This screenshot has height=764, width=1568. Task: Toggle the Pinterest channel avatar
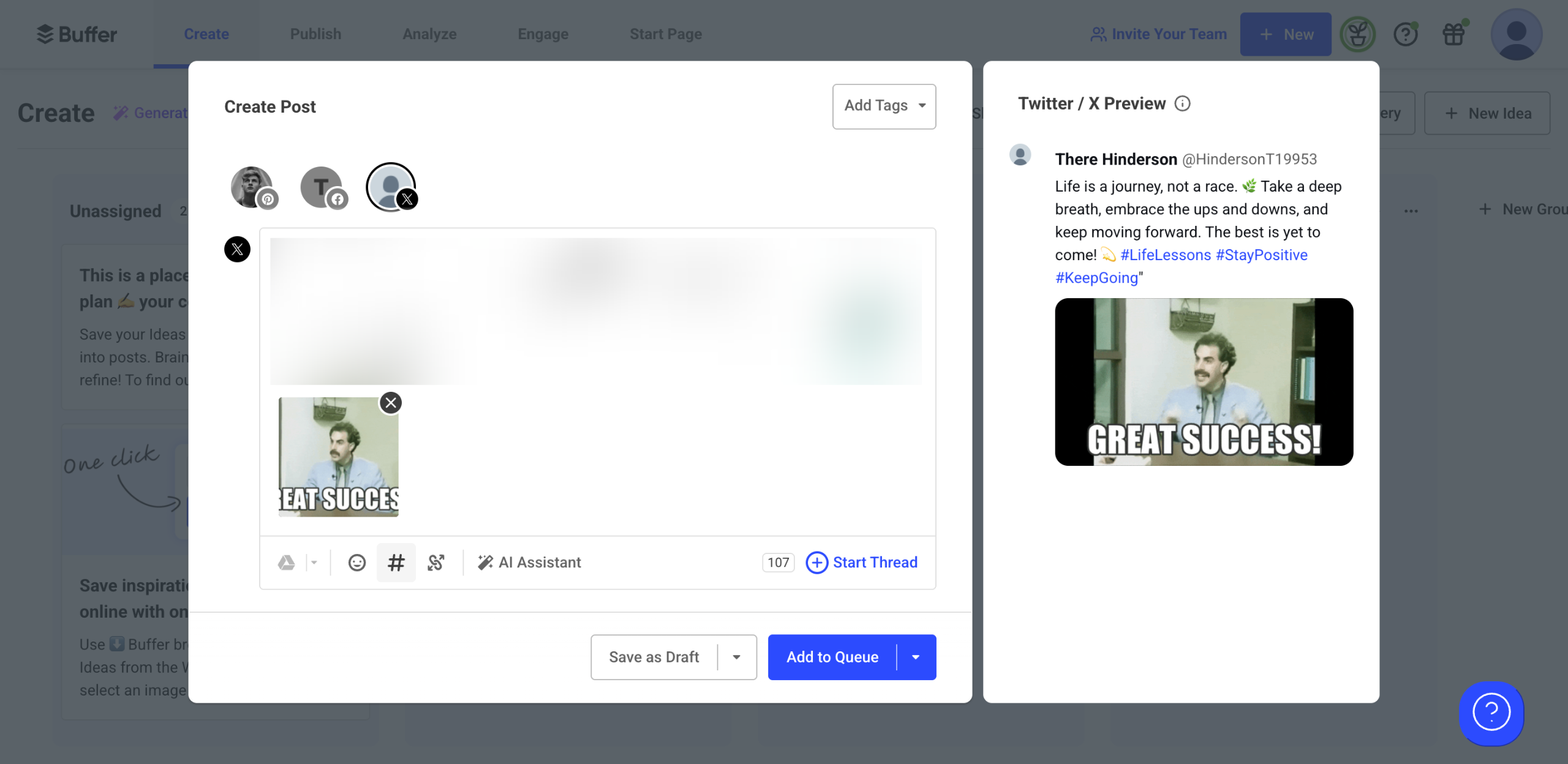(x=252, y=187)
